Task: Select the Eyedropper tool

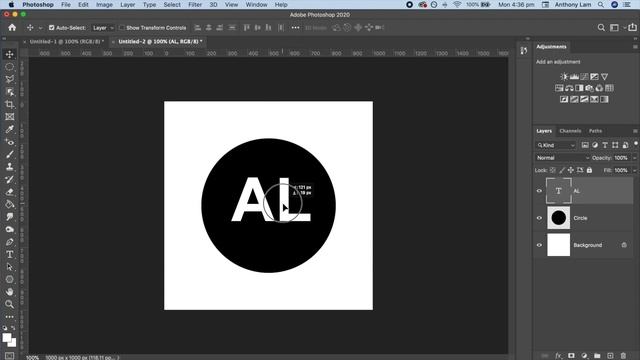Action: click(x=9, y=129)
